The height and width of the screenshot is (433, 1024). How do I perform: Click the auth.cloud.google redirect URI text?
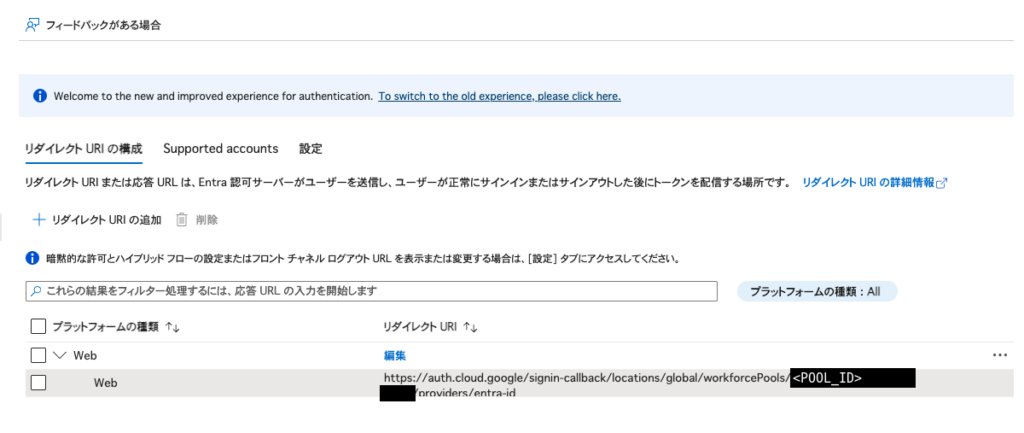coord(586,377)
